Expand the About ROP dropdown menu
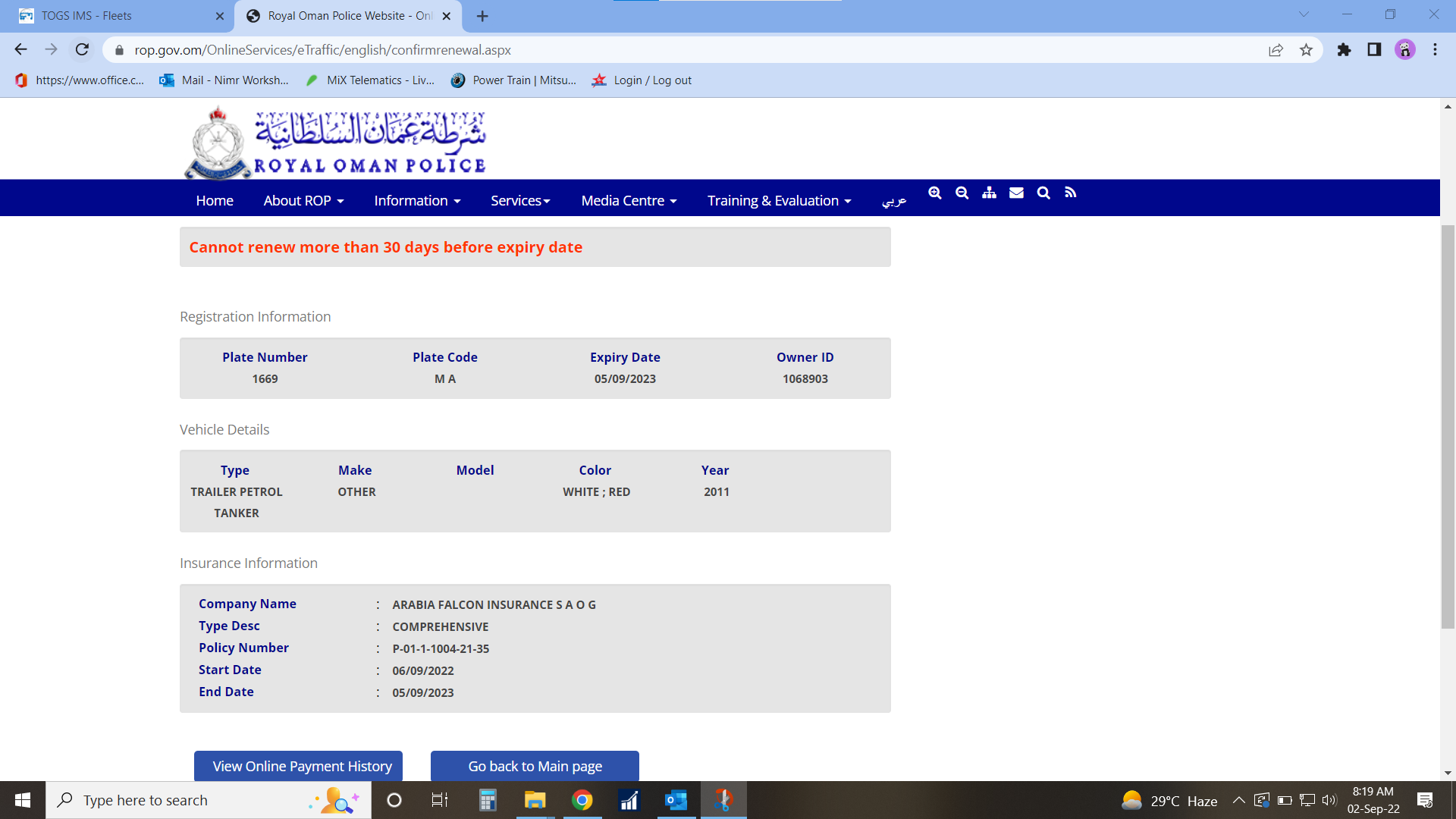1456x819 pixels. [303, 201]
